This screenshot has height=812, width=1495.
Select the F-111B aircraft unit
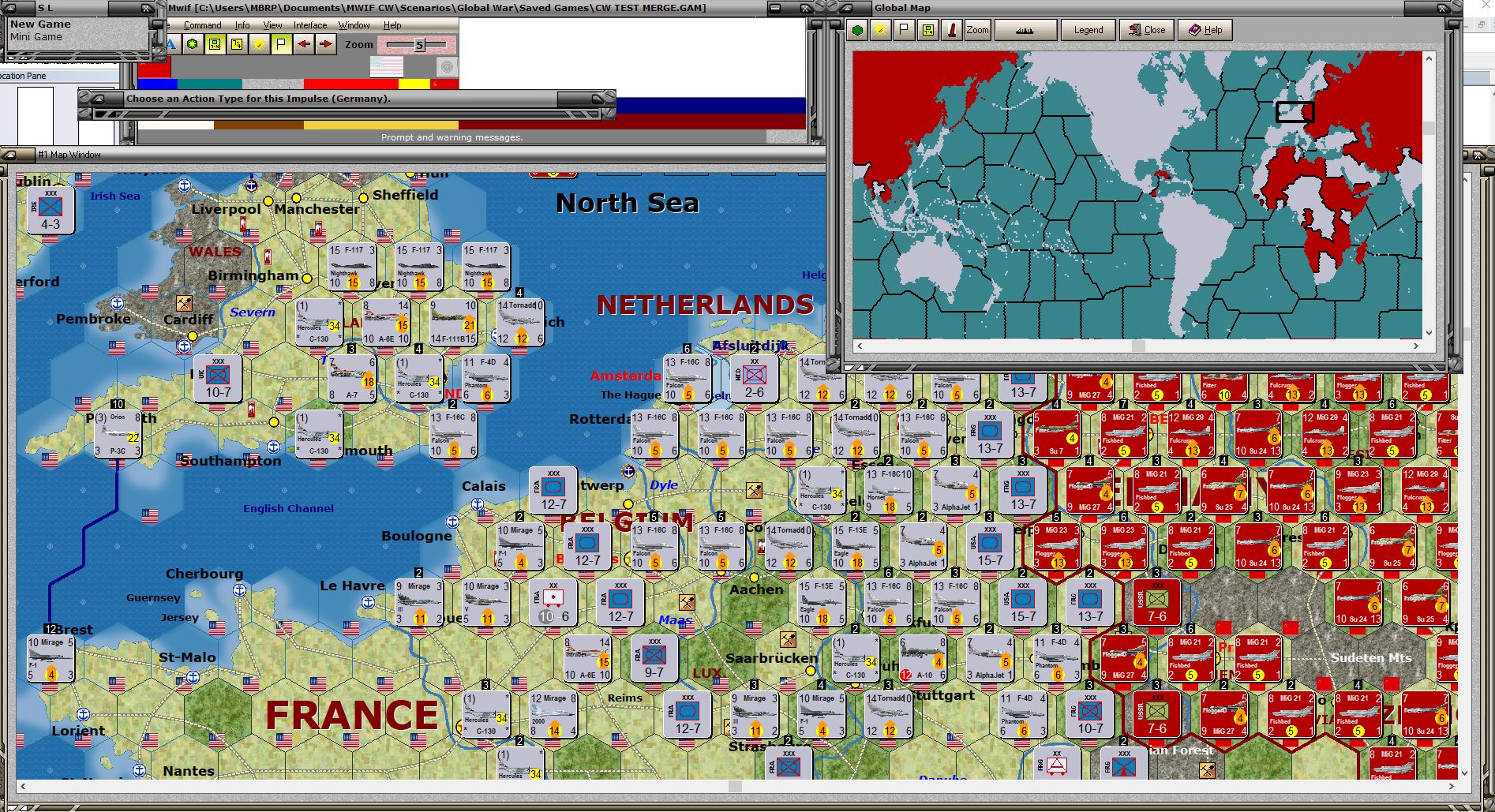[453, 322]
